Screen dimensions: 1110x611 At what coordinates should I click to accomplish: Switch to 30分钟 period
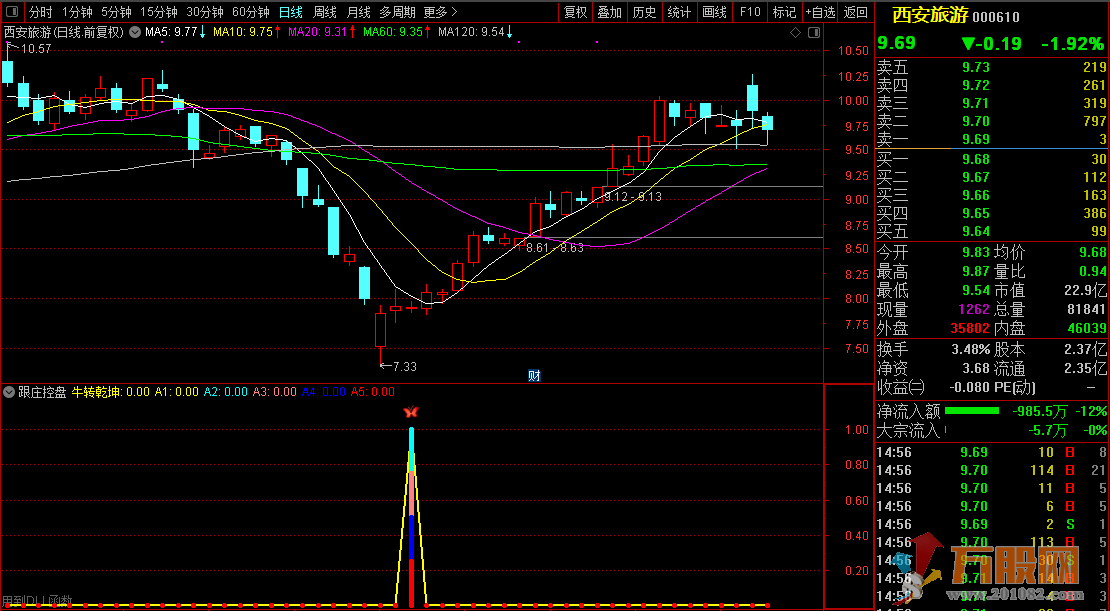205,12
